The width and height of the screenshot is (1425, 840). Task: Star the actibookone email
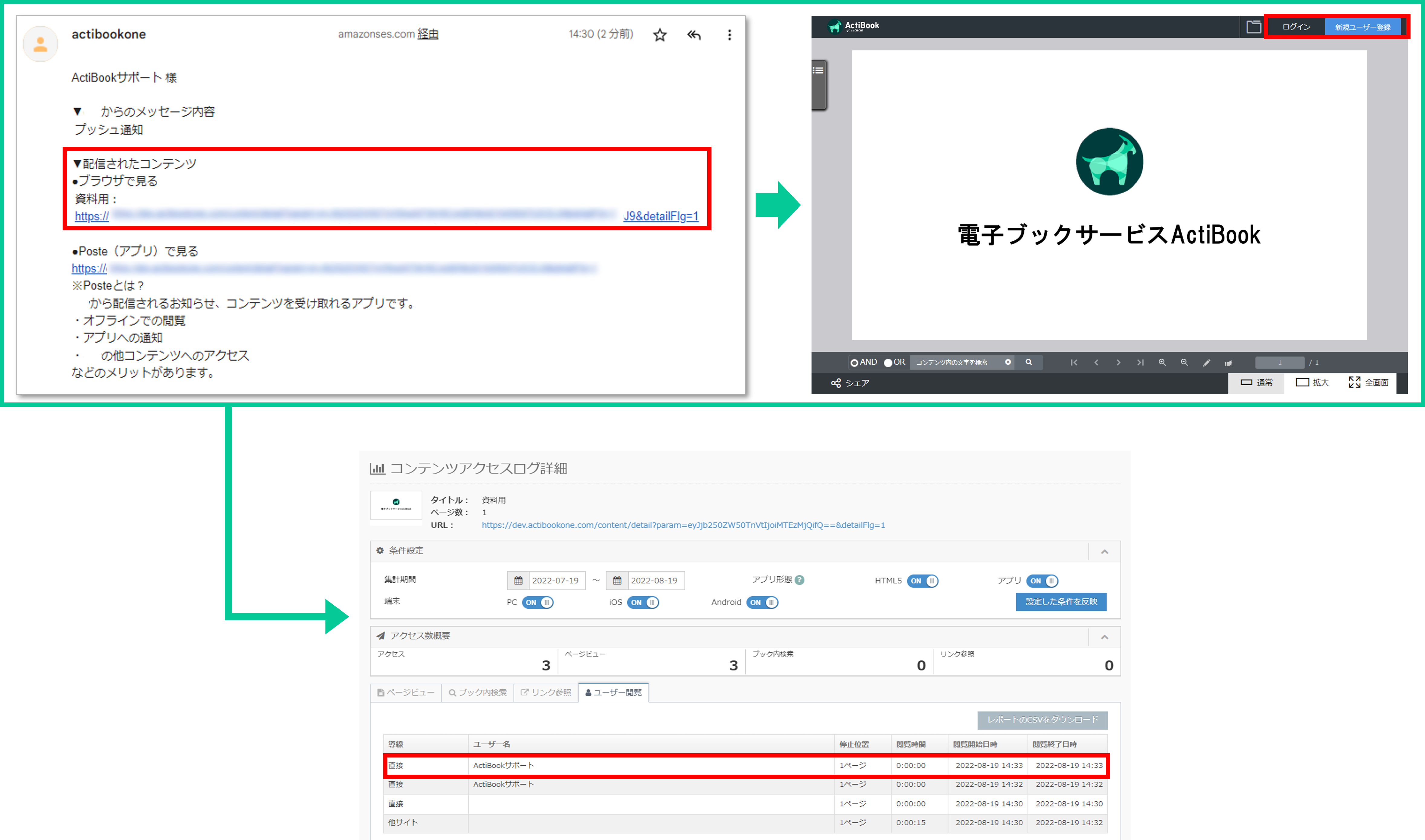659,35
